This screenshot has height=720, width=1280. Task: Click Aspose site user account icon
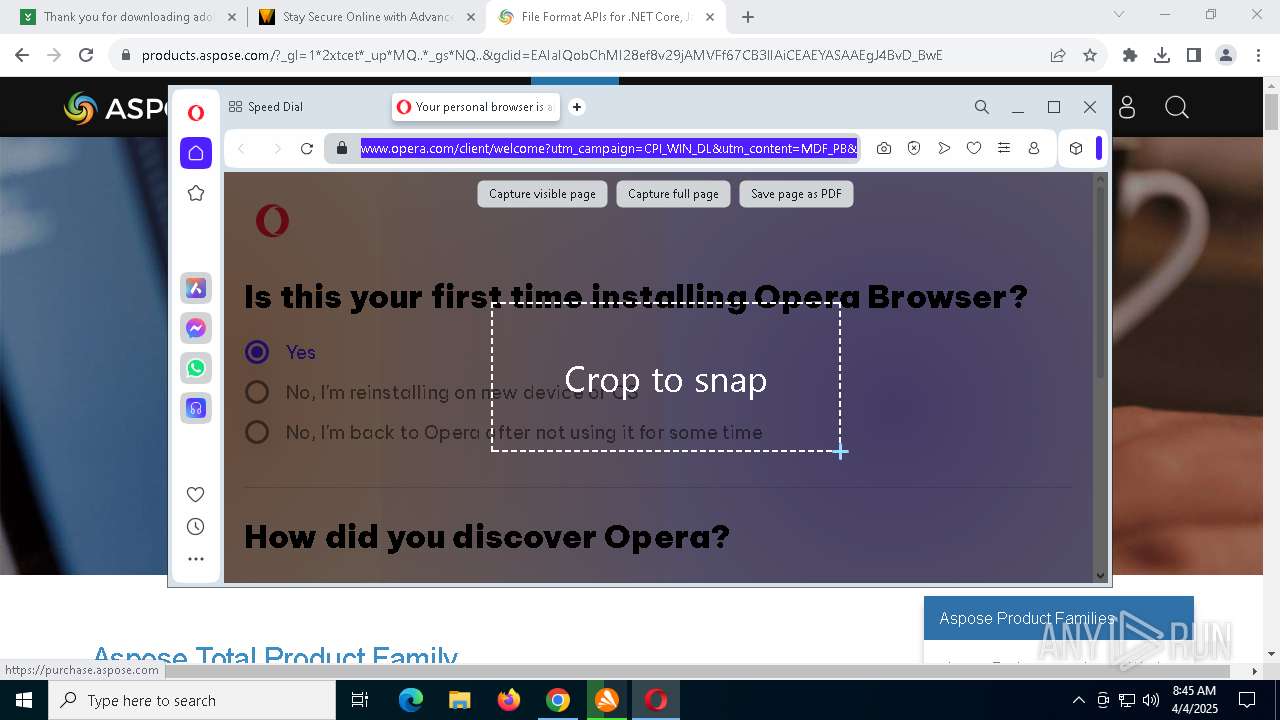coord(1127,107)
